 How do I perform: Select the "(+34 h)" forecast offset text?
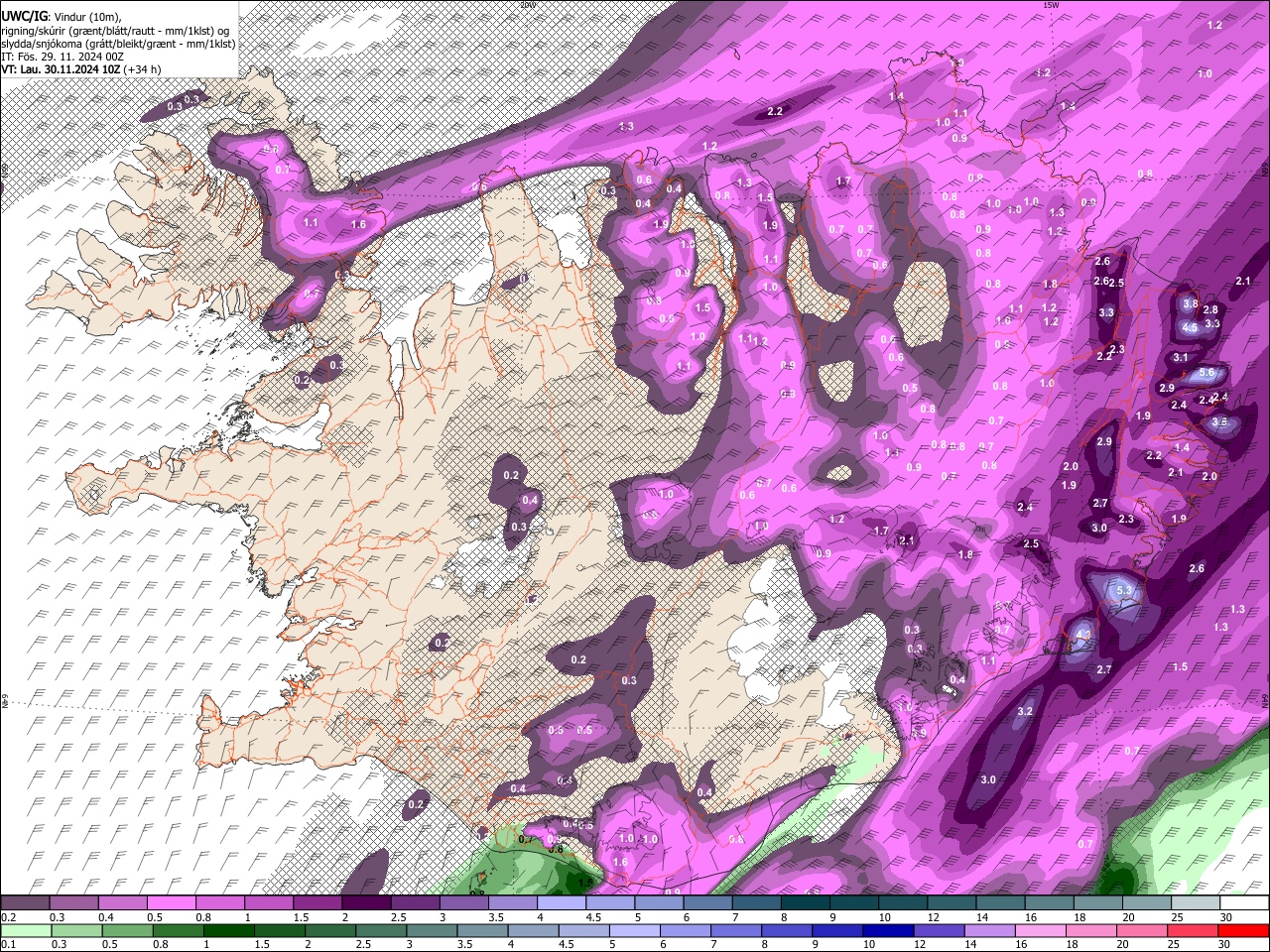click(143, 69)
